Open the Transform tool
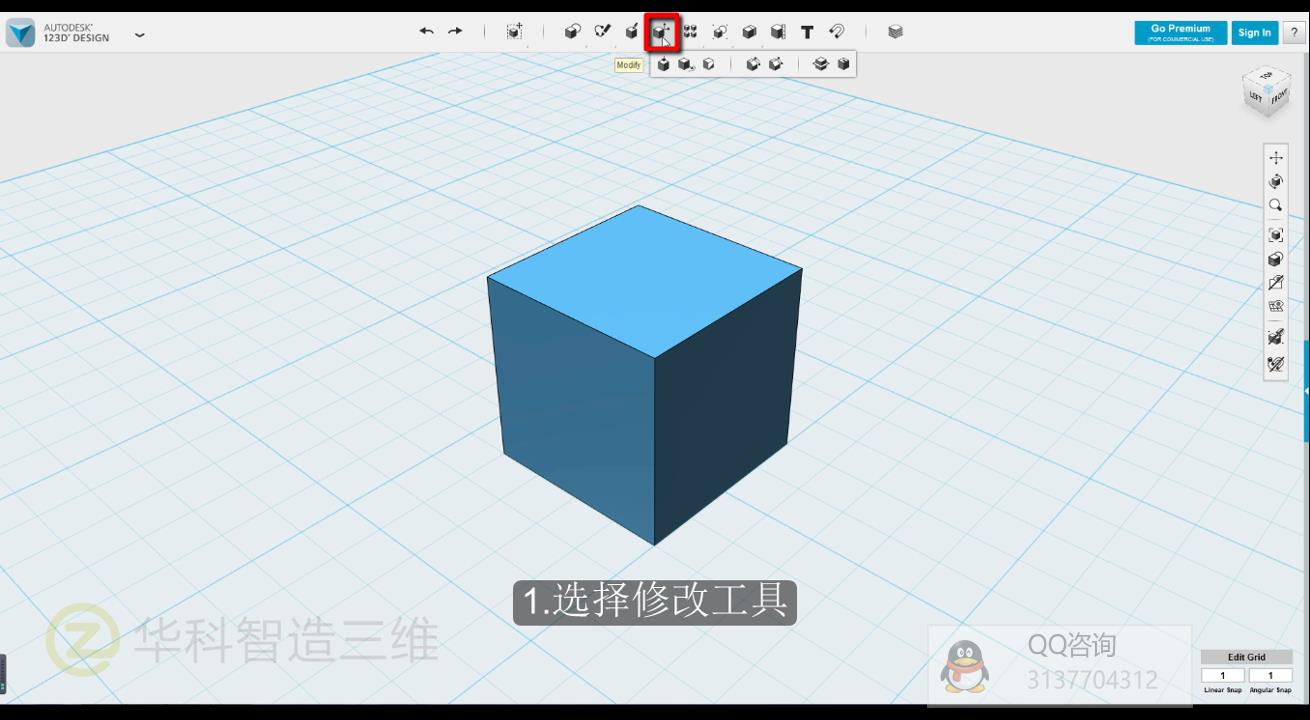The height and width of the screenshot is (720, 1310). coord(514,32)
